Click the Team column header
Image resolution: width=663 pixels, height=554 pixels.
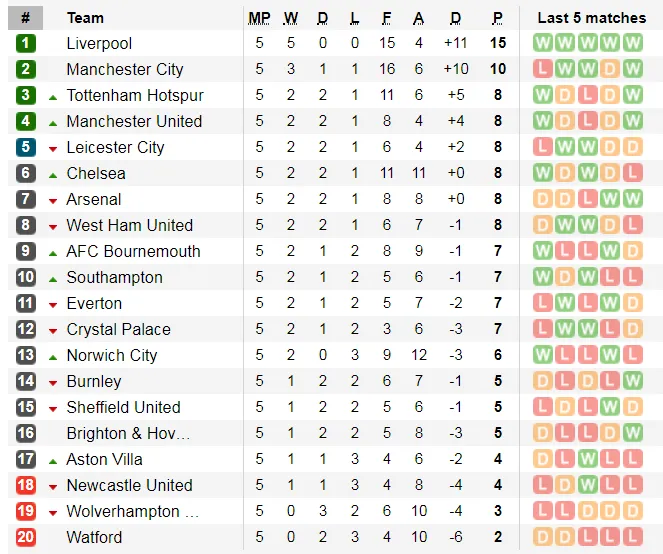(85, 18)
